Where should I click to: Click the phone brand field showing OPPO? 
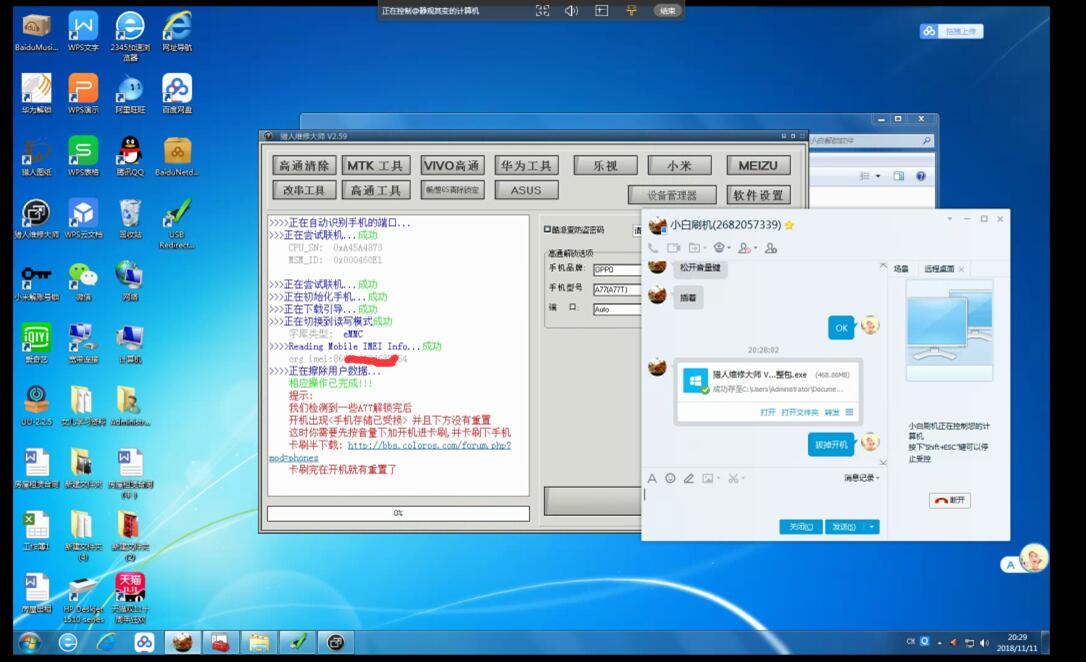[x=617, y=269]
